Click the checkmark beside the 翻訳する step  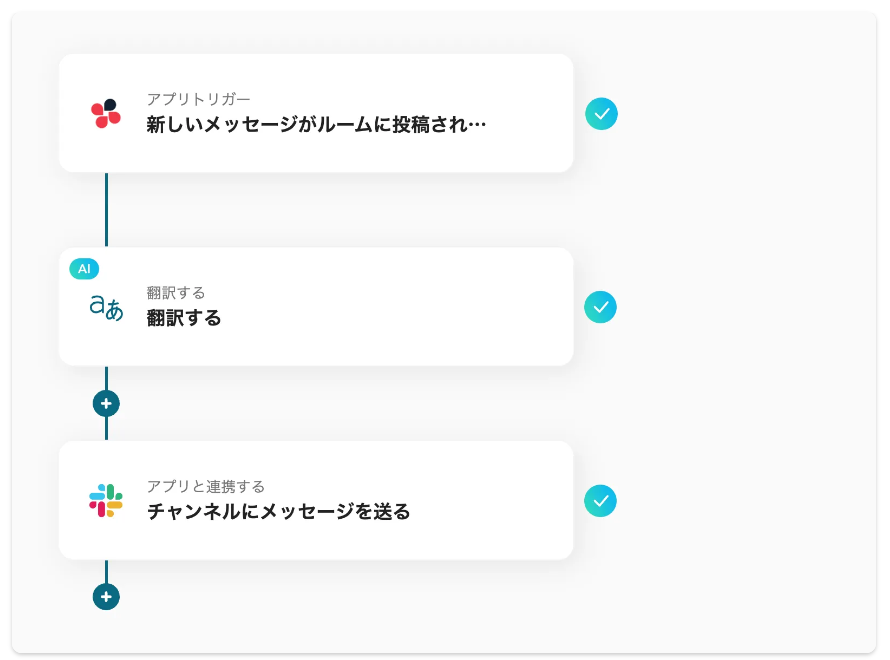[601, 307]
